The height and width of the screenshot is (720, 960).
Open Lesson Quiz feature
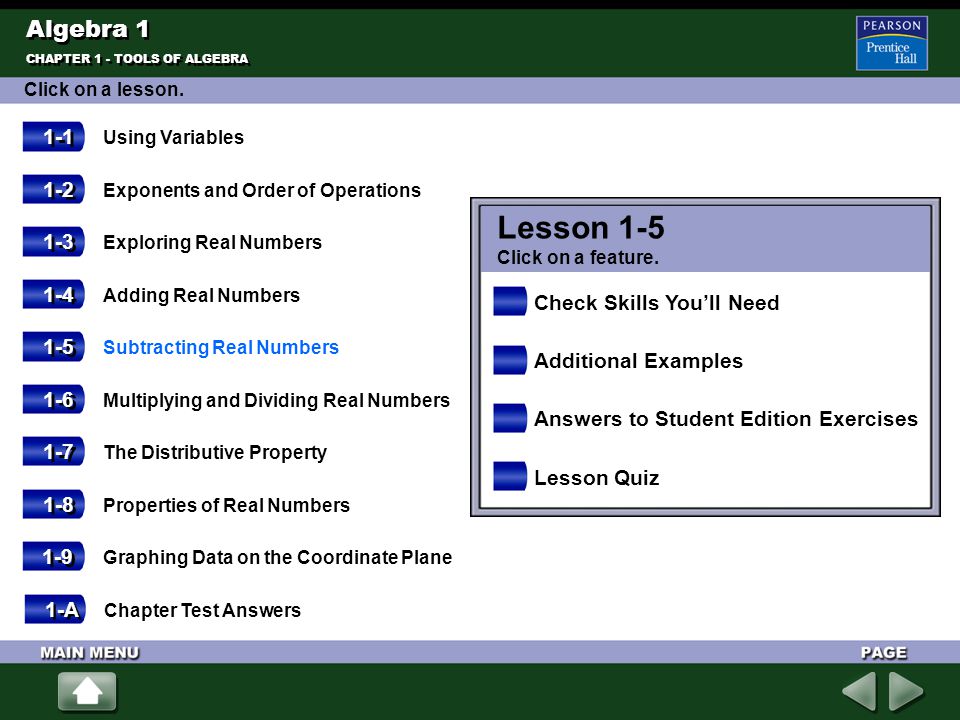click(597, 478)
